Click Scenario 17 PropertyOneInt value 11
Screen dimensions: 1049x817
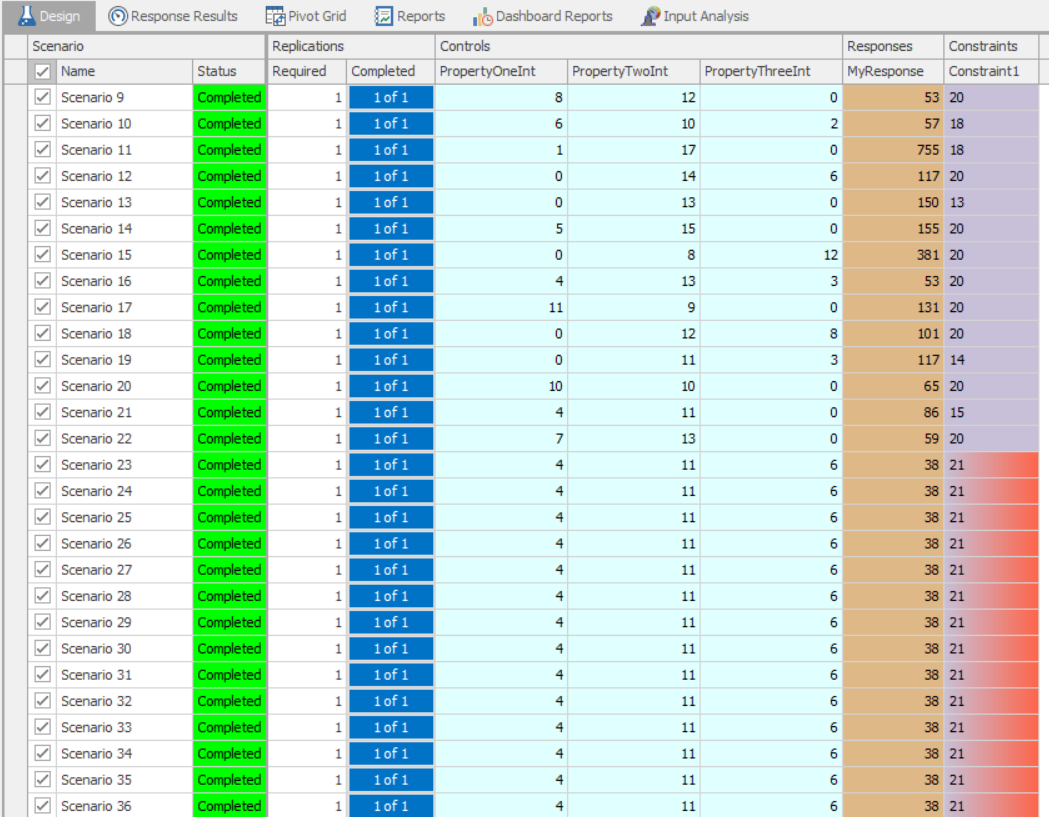501,307
